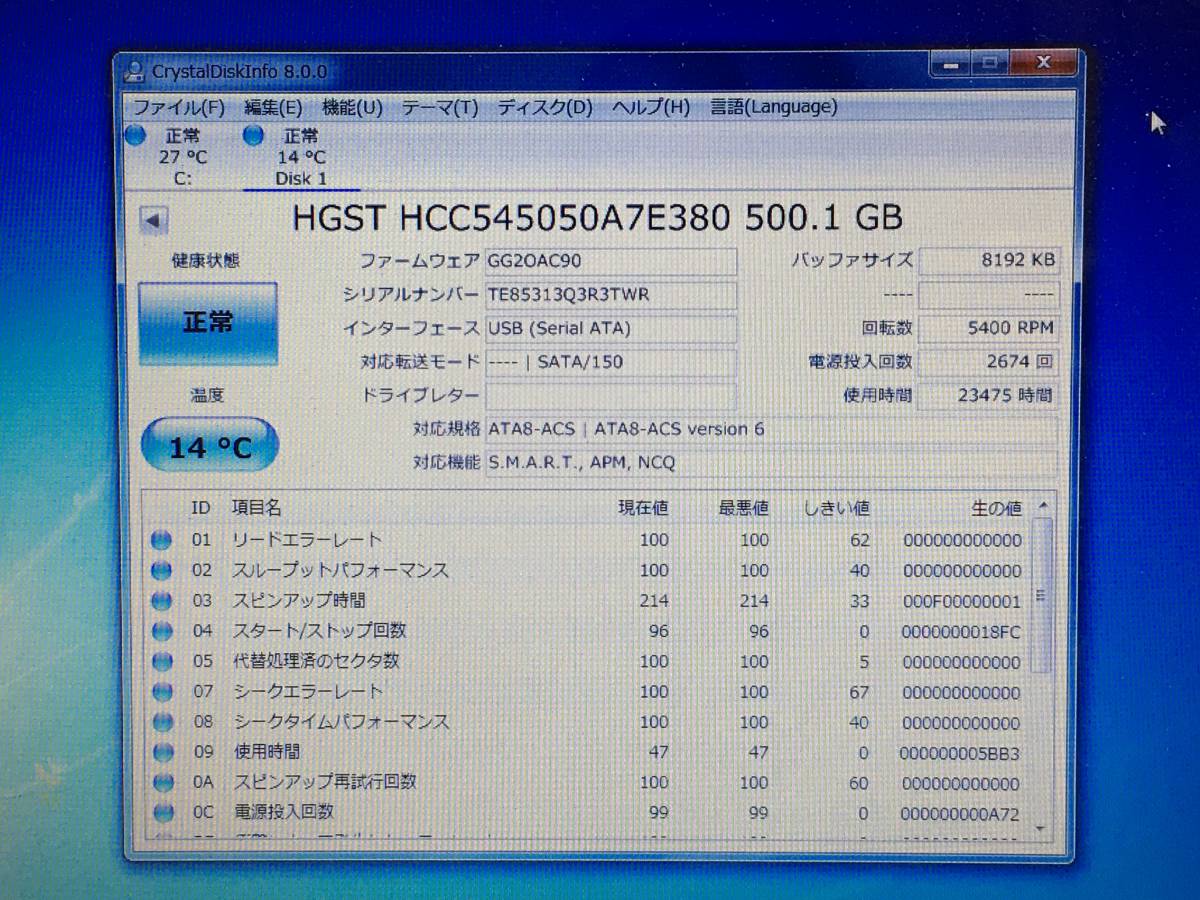
Task: Click the 使用時間 field 23475 時間
Action: [x=988, y=396]
